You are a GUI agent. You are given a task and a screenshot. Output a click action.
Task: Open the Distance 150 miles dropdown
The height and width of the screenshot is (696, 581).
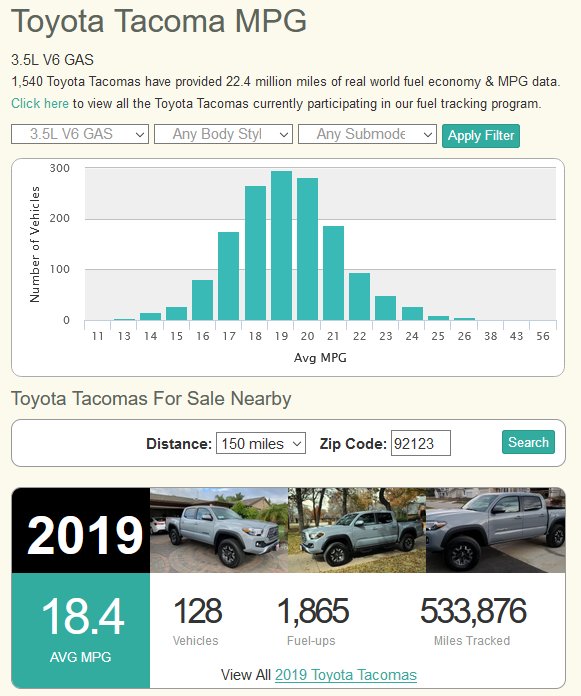pos(261,443)
